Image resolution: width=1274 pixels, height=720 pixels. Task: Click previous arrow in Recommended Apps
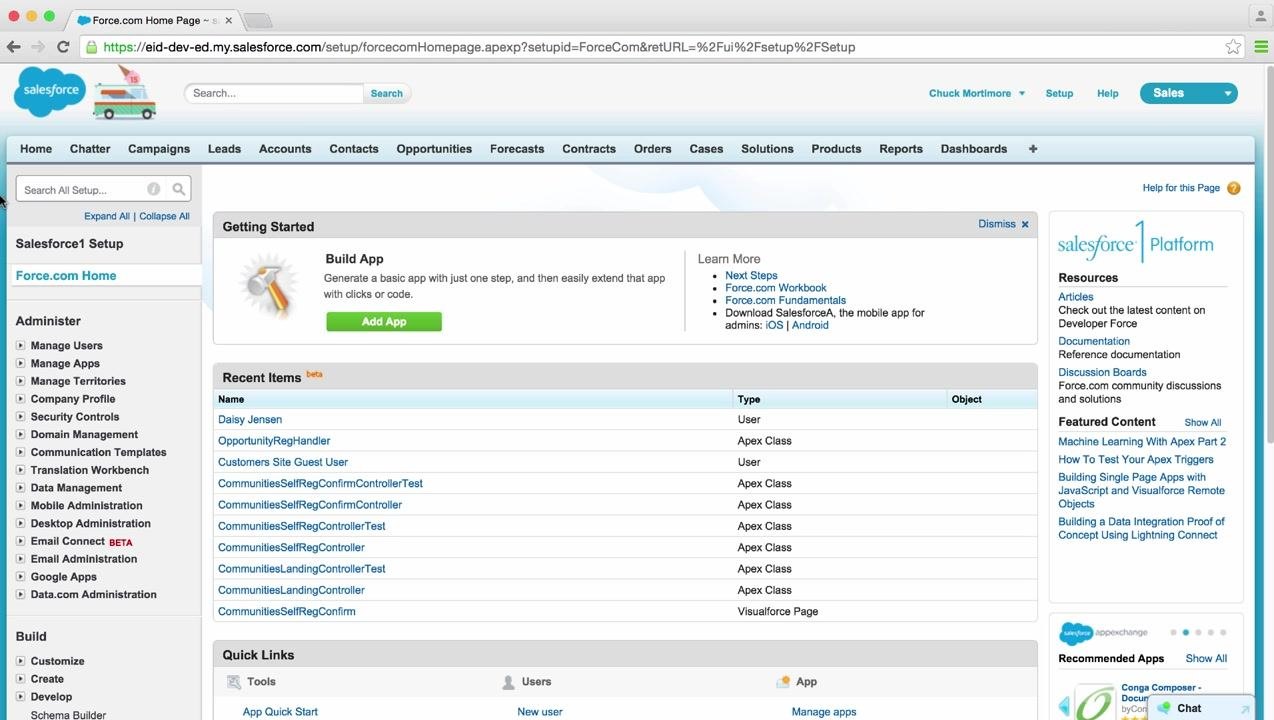click(1064, 707)
